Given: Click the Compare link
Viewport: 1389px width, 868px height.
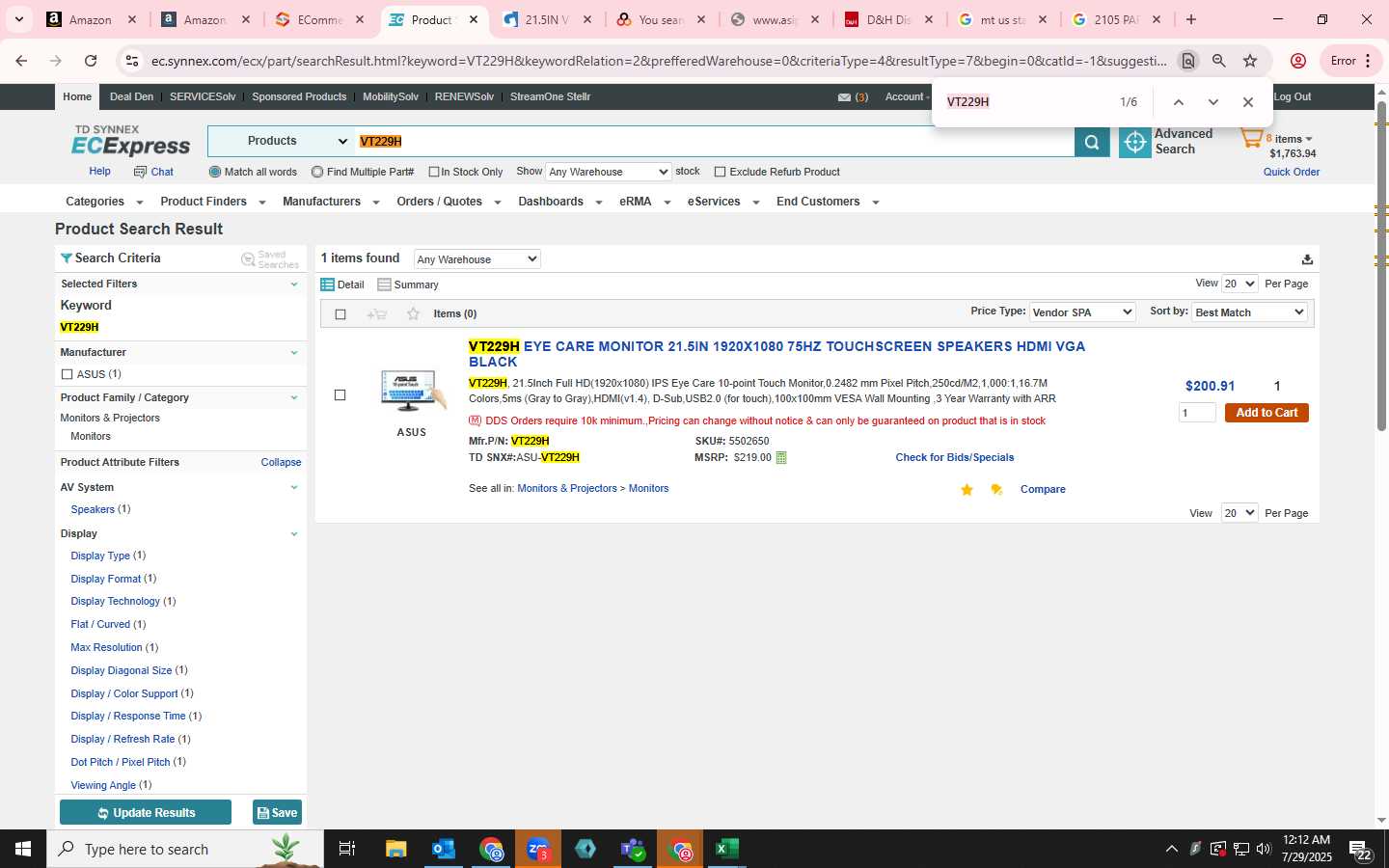Looking at the screenshot, I should 1043,490.
